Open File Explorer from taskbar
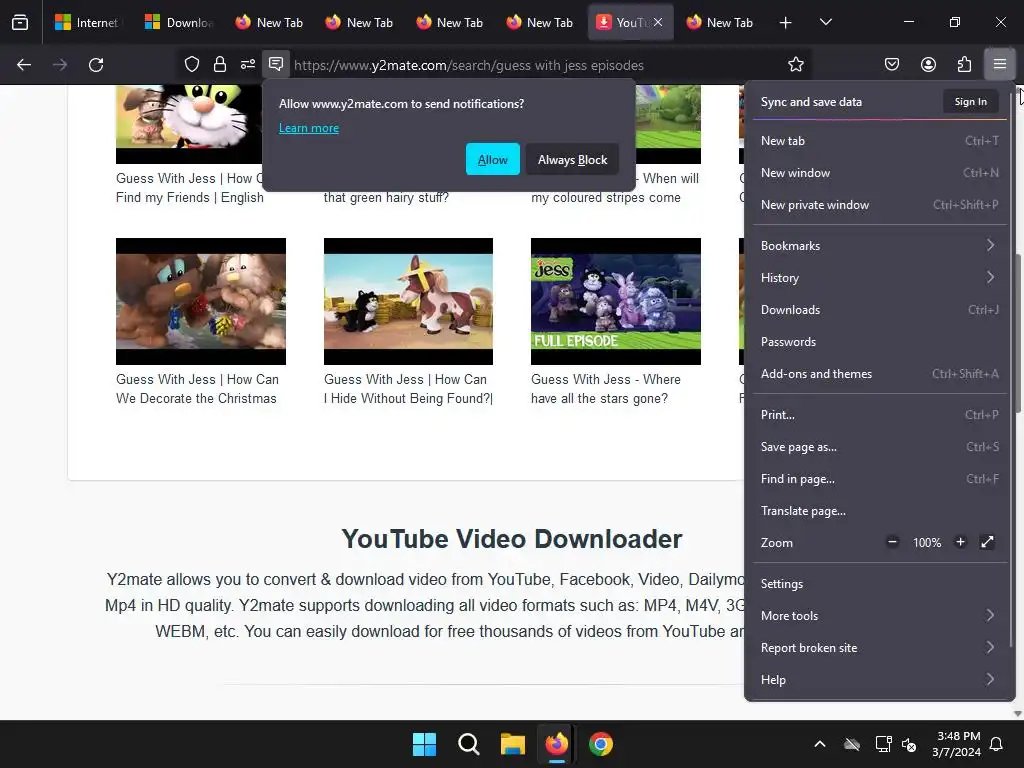1024x768 pixels. (513, 744)
